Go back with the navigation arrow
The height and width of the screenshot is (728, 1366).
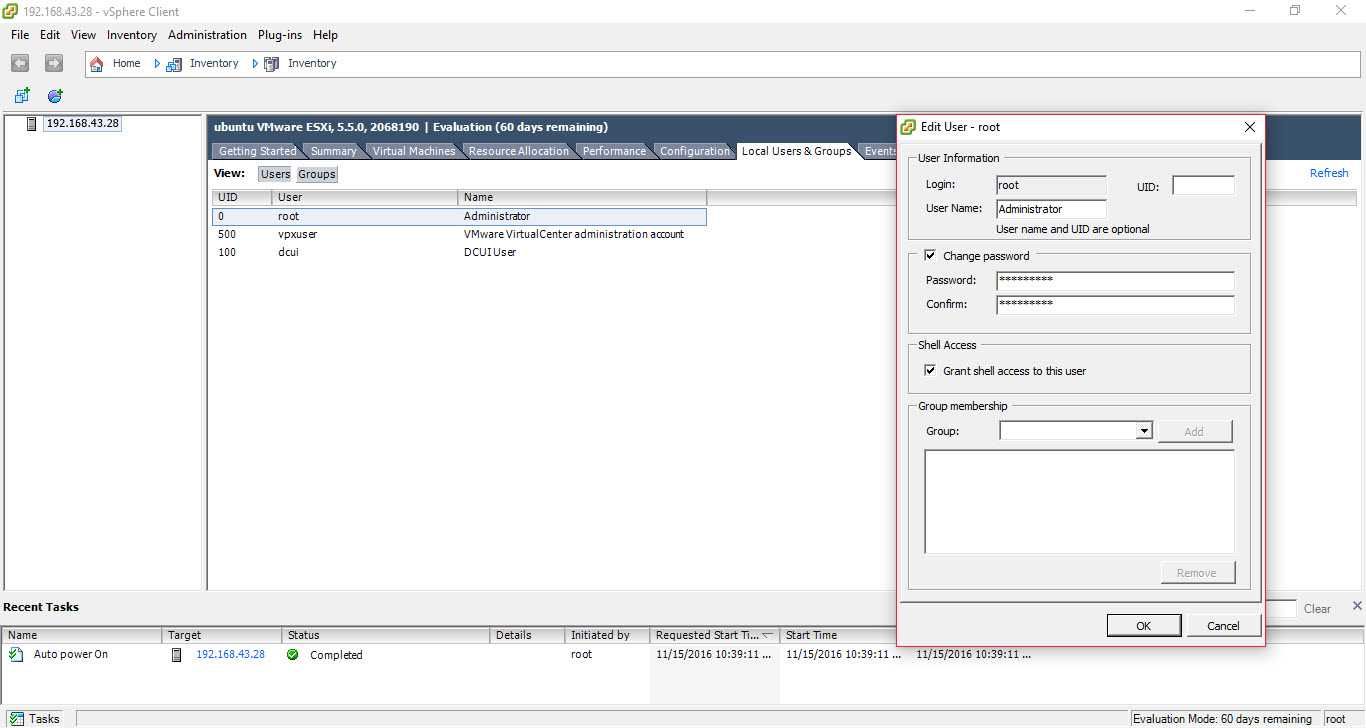20,63
